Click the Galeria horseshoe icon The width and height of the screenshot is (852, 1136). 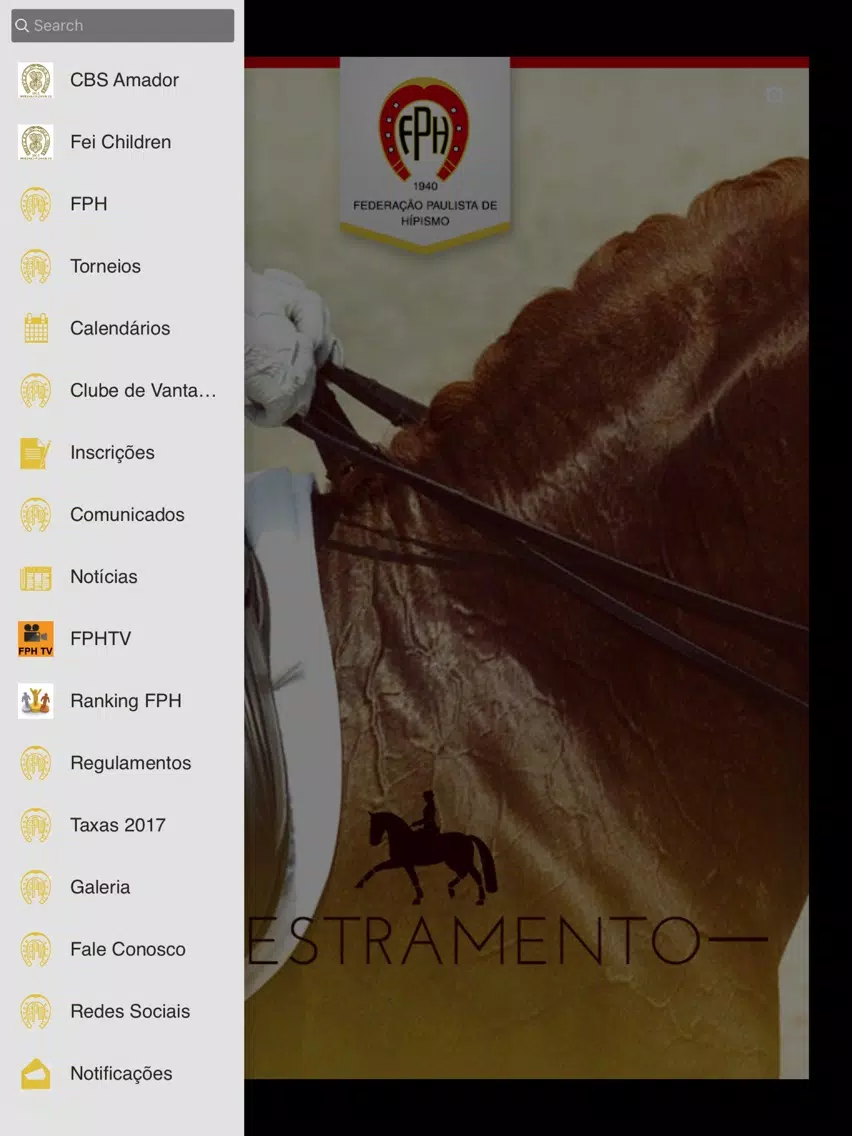tap(36, 888)
